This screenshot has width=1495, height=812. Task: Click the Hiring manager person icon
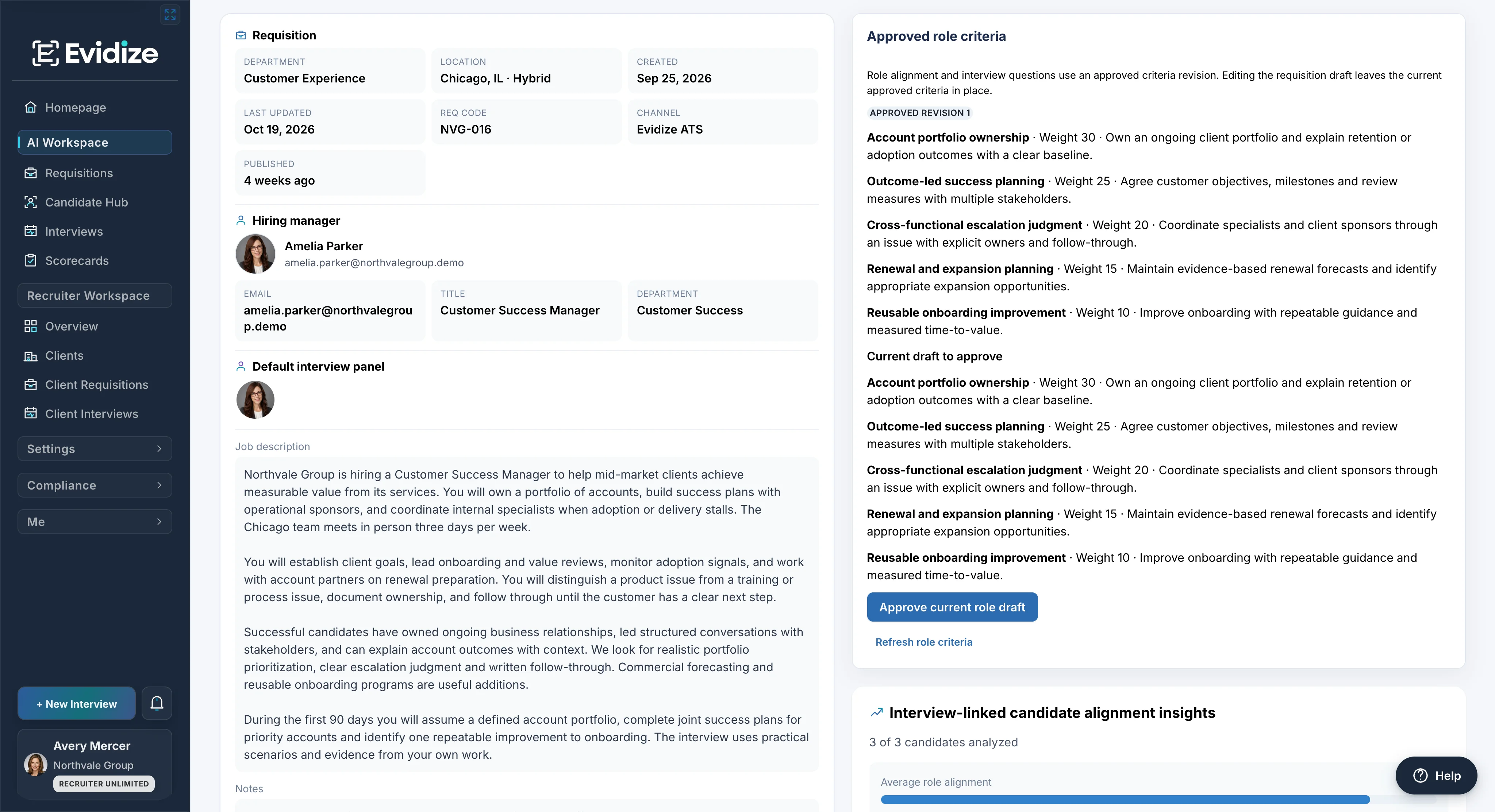[x=241, y=220]
